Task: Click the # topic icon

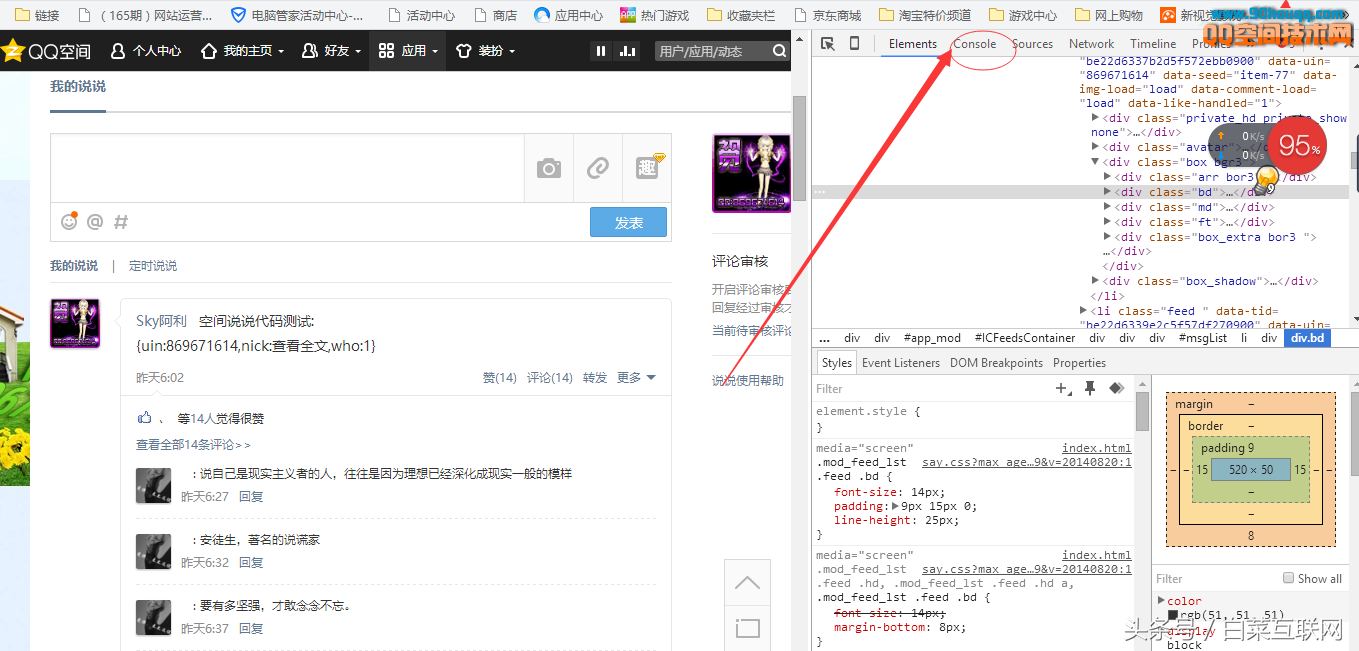Action: click(121, 222)
